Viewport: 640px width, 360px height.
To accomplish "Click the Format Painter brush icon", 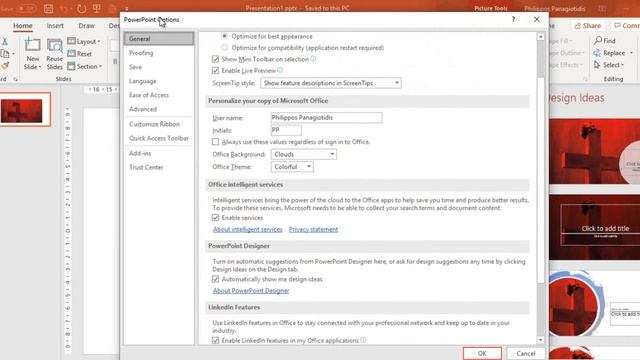I will tap(4, 66).
